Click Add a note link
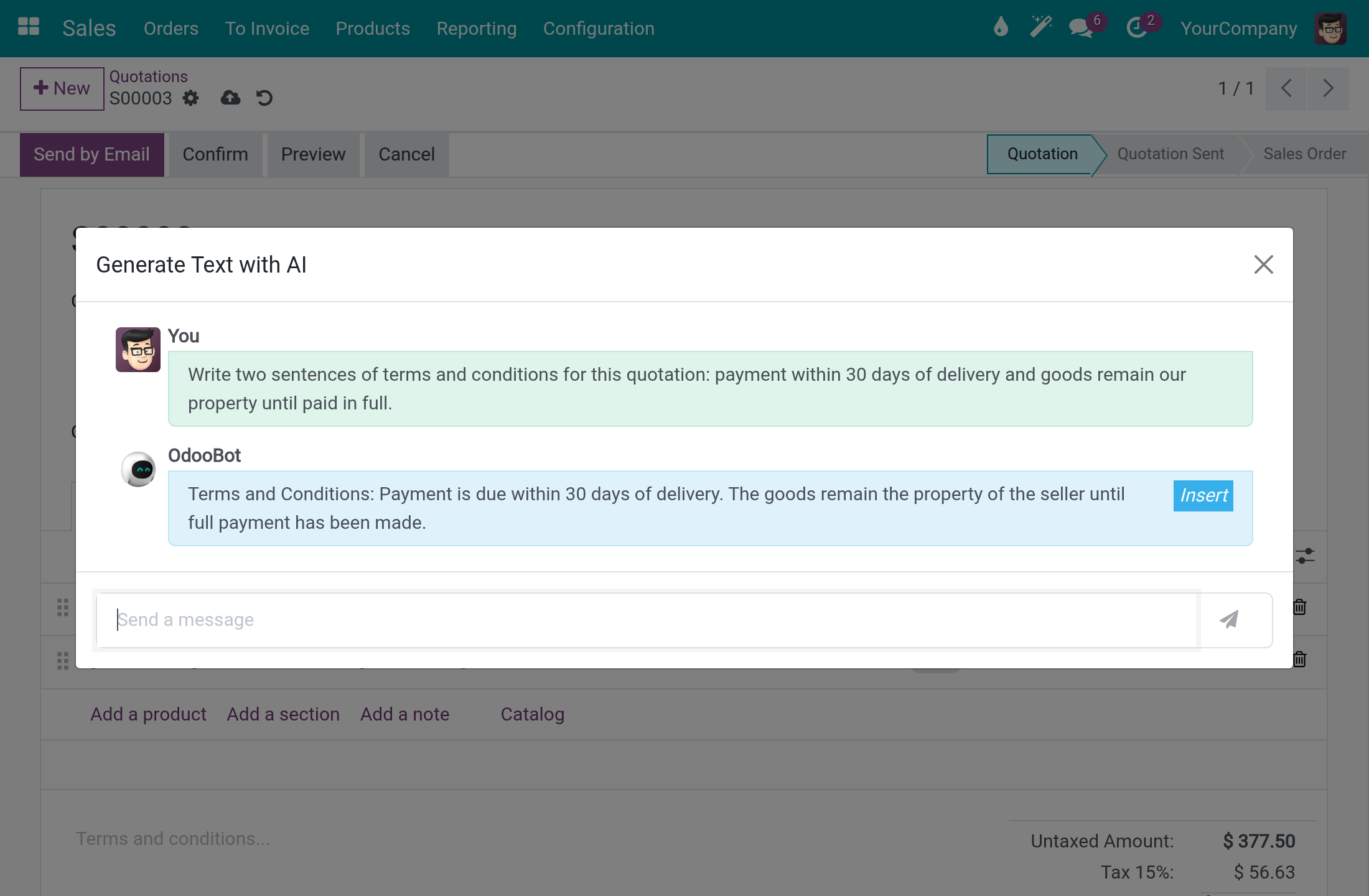The width and height of the screenshot is (1369, 896). pos(404,714)
